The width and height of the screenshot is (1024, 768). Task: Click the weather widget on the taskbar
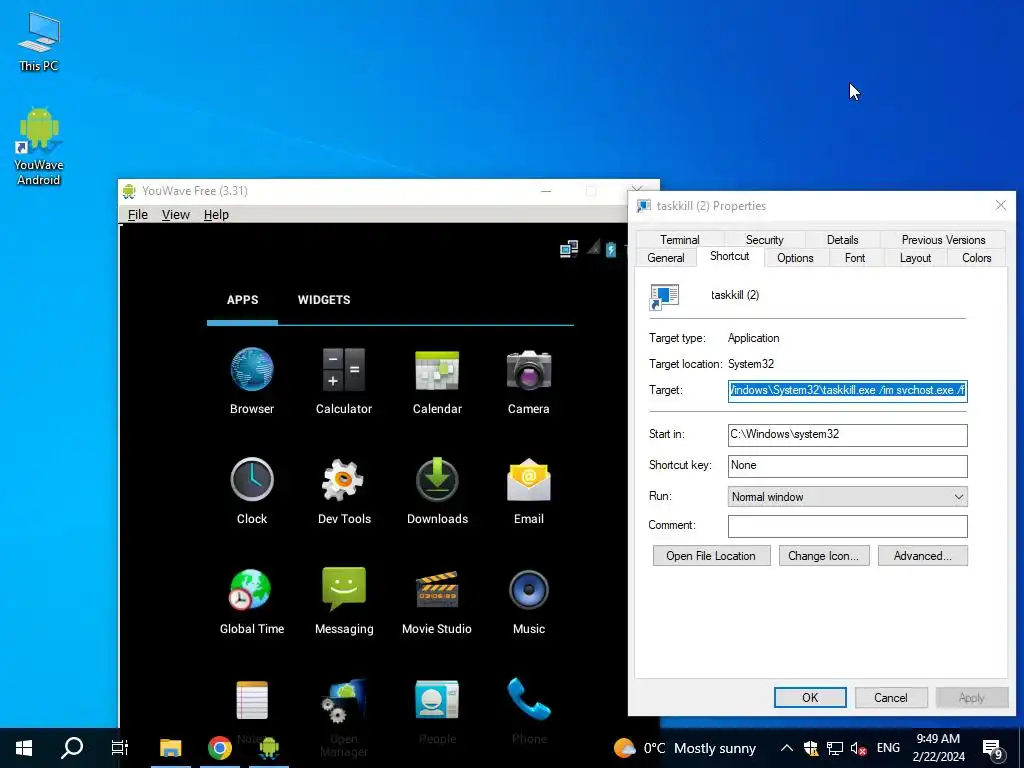click(x=684, y=748)
